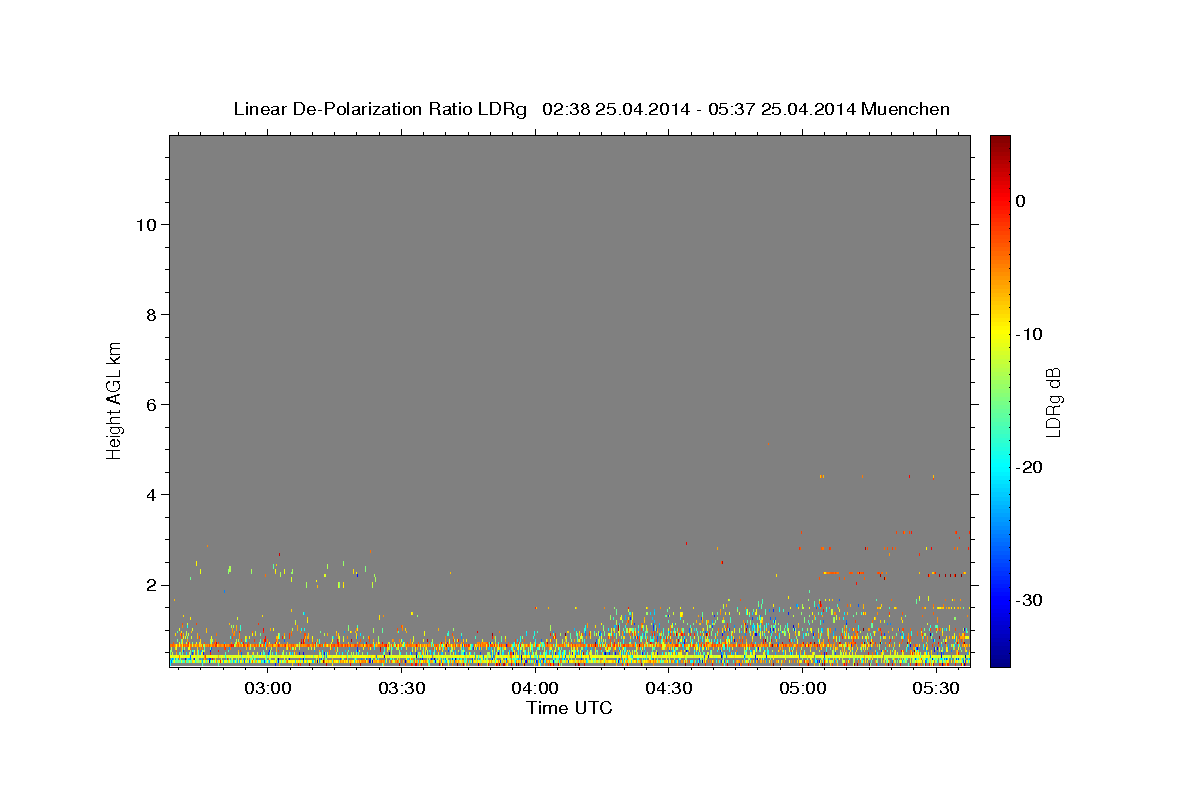Click 'Muenchen' in the plot title
Image resolution: width=1200 pixels, height=800 pixels.
(905, 109)
